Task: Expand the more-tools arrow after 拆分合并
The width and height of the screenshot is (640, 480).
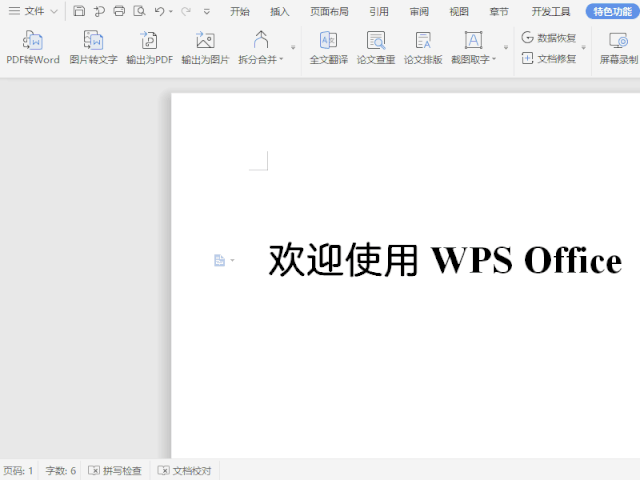Action: 293,48
